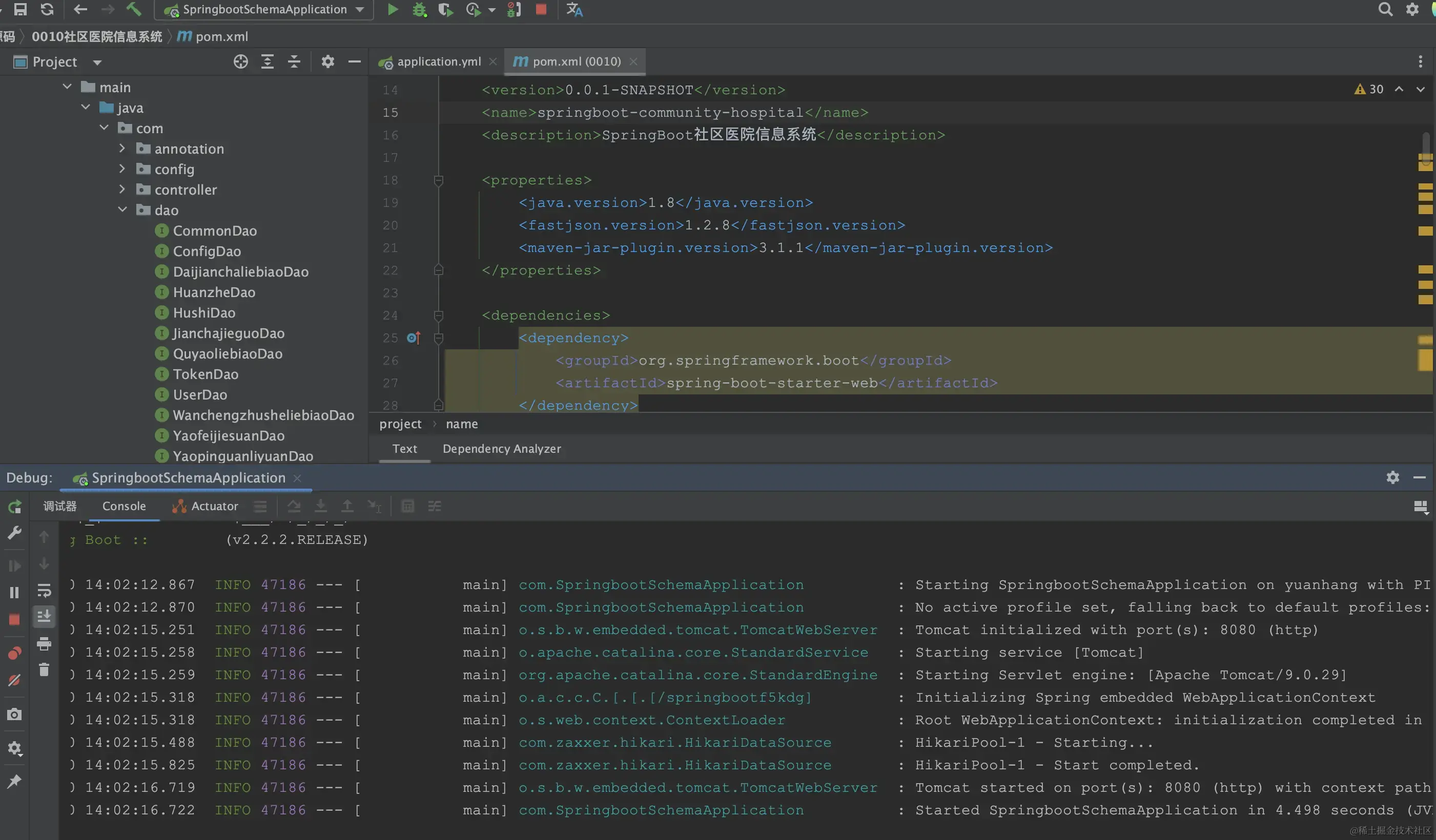Expand the annotation package
The width and height of the screenshot is (1436, 840).
pyautogui.click(x=122, y=148)
